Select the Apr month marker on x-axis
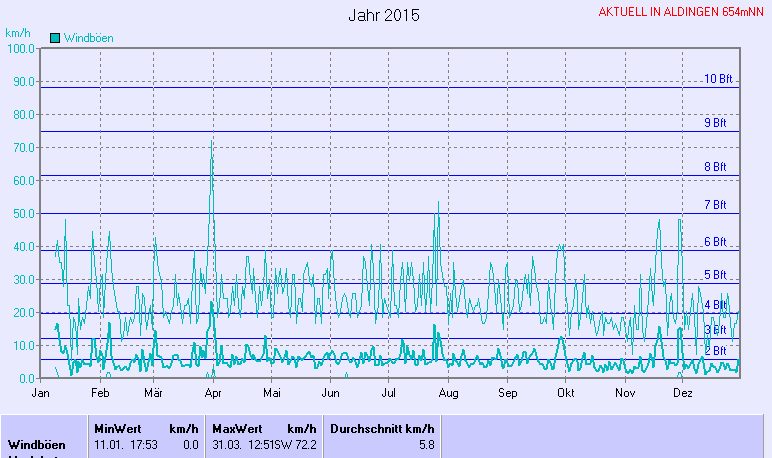Image resolution: width=772 pixels, height=458 pixels. pos(212,394)
